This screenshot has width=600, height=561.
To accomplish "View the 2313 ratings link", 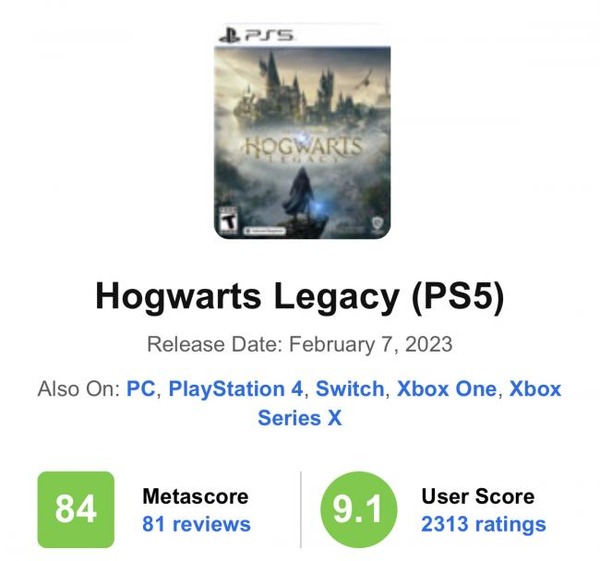I will coord(483,524).
